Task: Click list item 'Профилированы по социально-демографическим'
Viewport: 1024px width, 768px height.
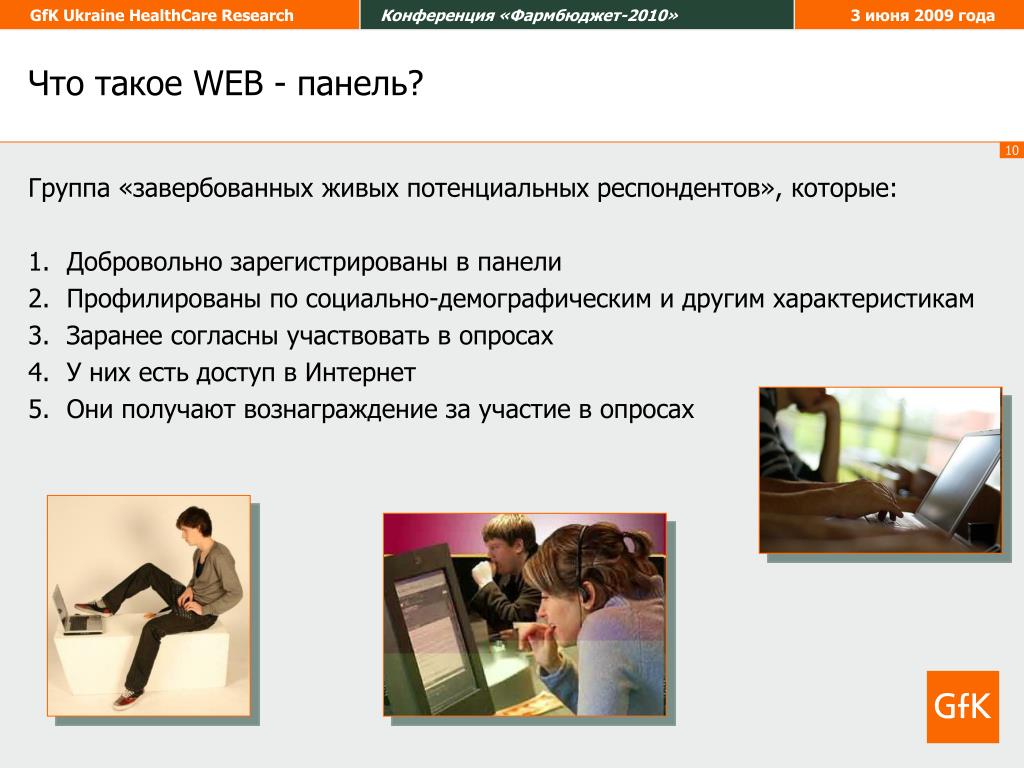Action: 501,299
